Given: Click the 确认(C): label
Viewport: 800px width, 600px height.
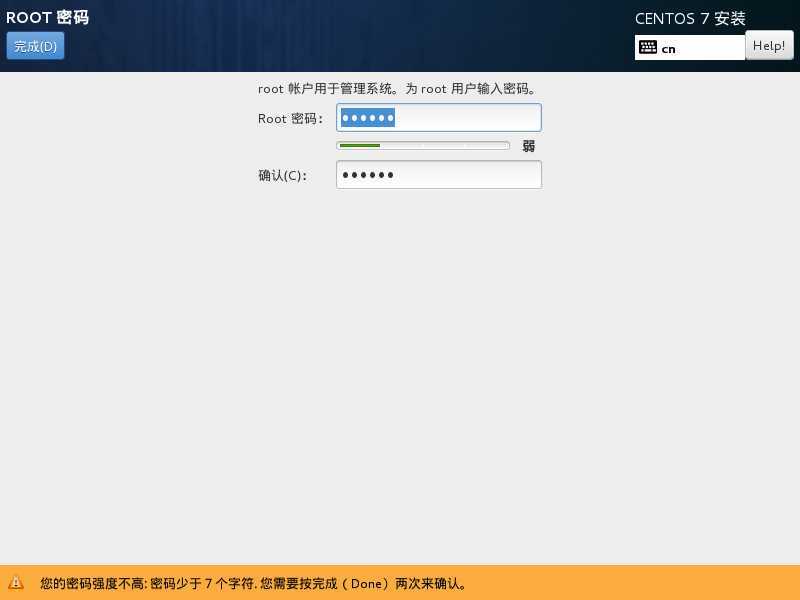Looking at the screenshot, I should click(x=282, y=176).
